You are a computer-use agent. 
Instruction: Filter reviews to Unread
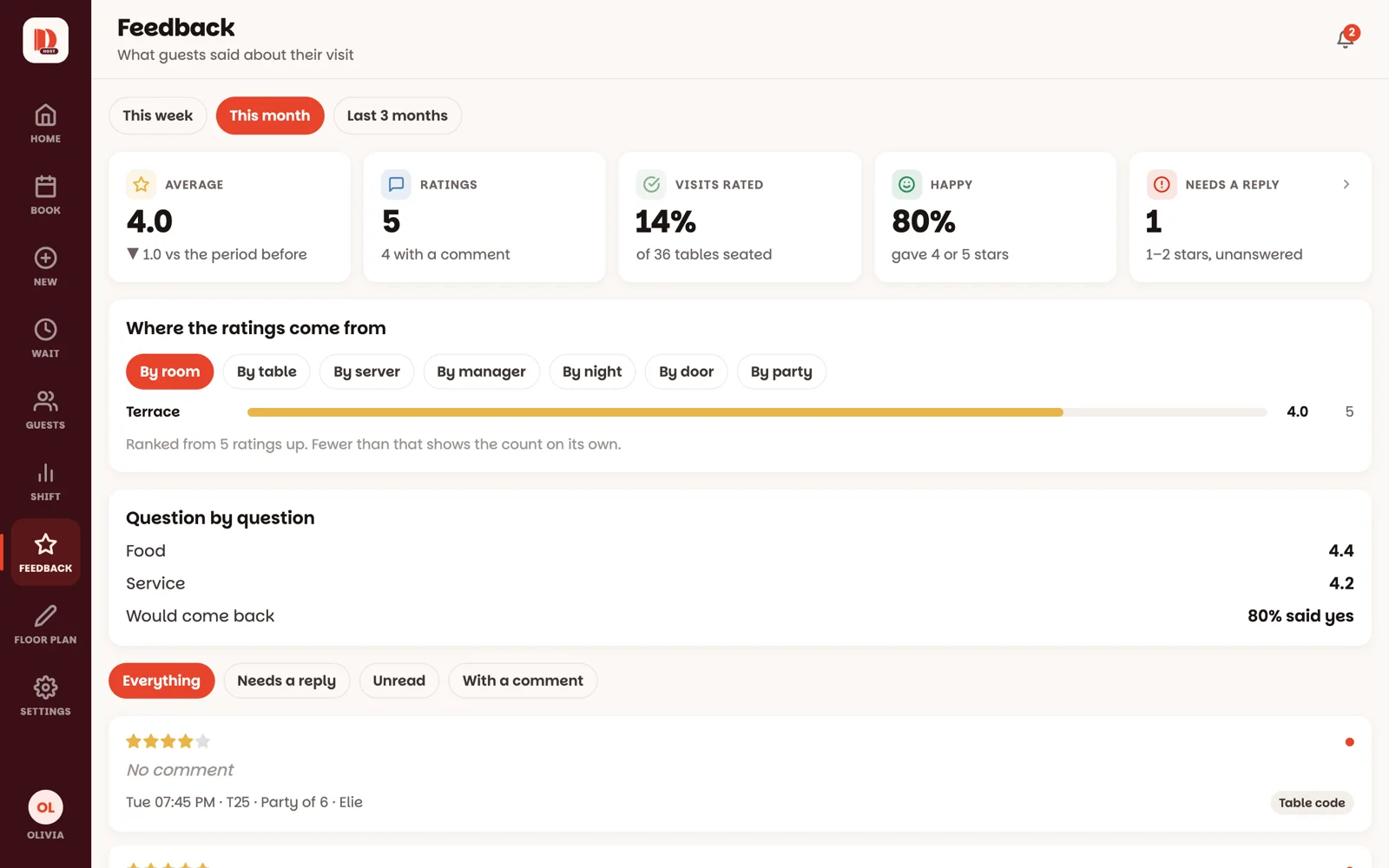(399, 681)
